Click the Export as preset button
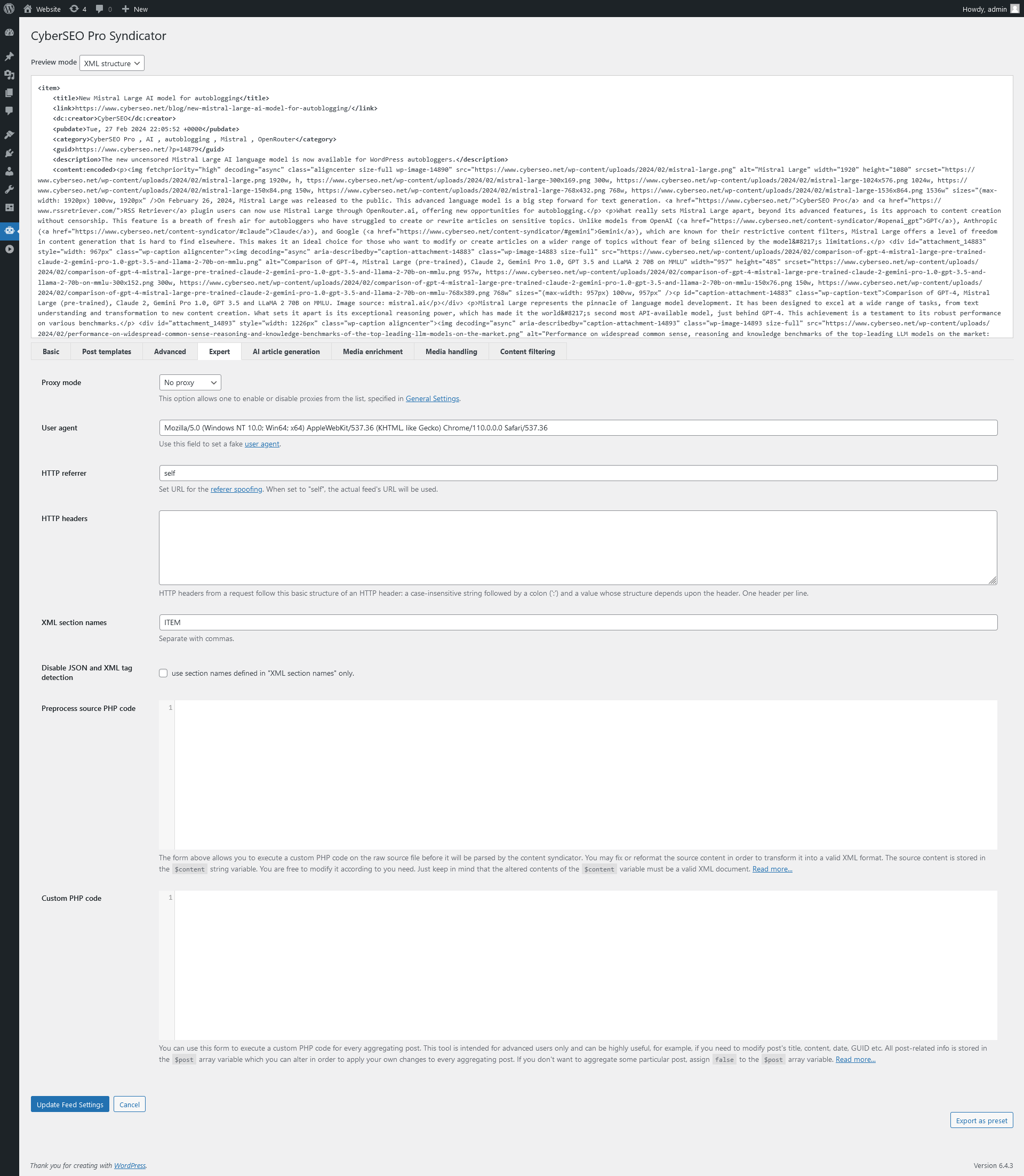The height and width of the screenshot is (1176, 1024). click(x=981, y=1121)
